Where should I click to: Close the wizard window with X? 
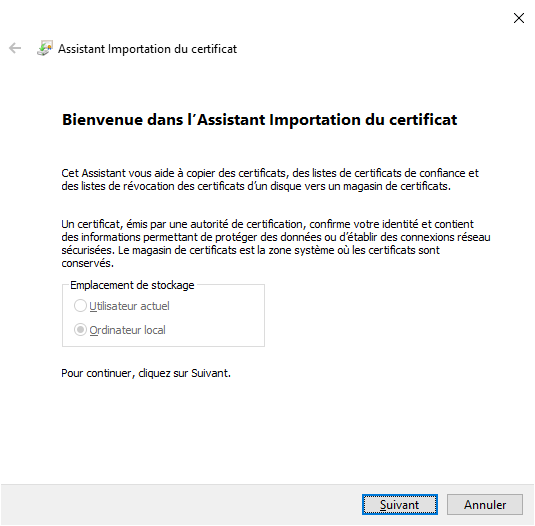519,18
